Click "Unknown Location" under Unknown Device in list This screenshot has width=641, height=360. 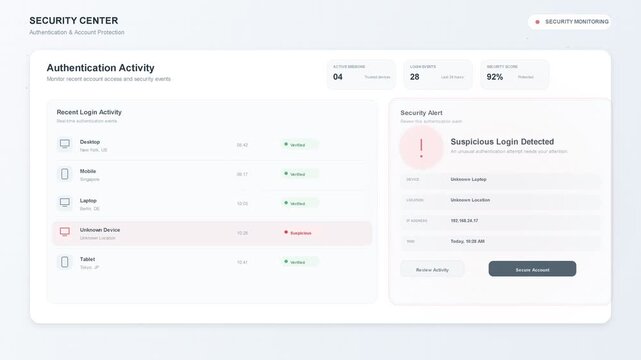[98, 238]
